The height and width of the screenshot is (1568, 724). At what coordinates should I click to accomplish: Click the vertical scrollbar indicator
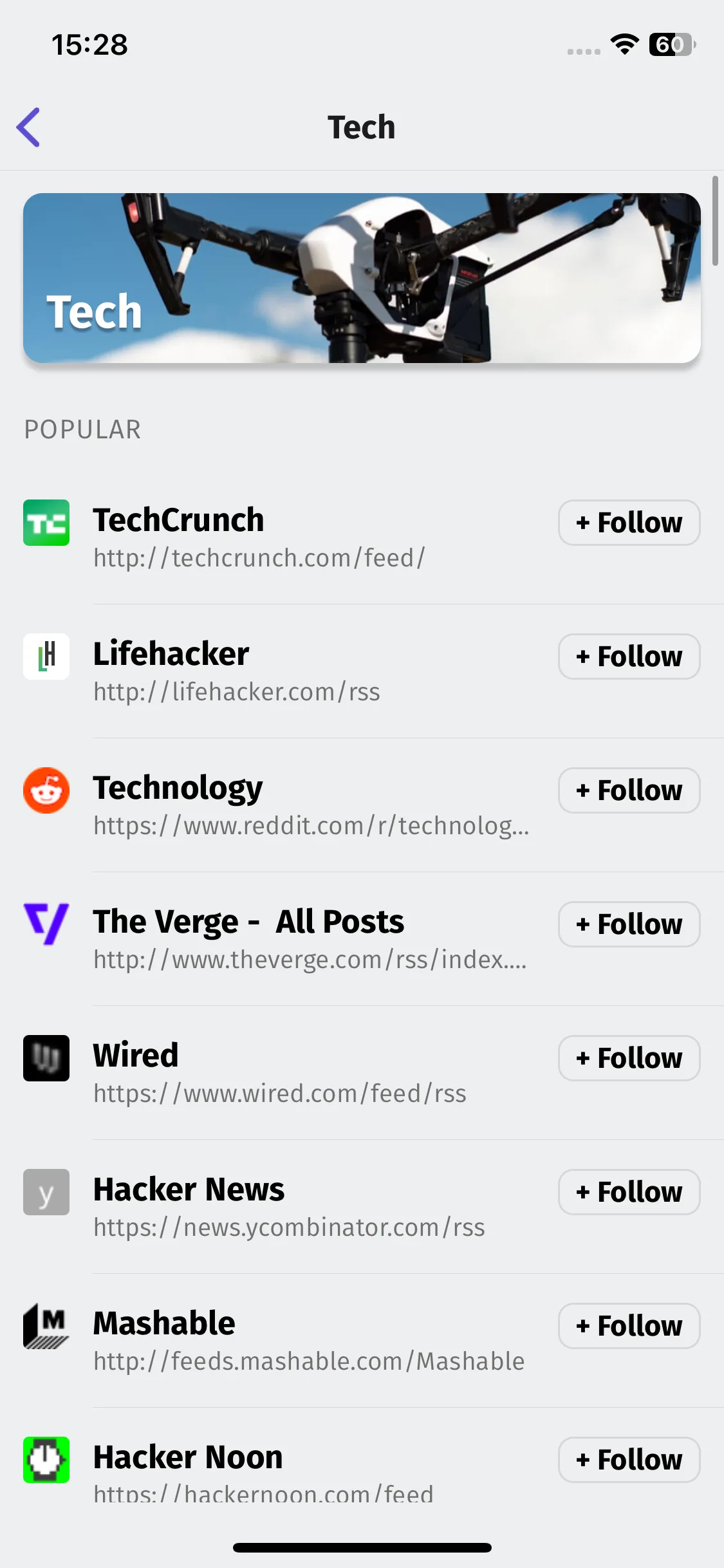715,221
